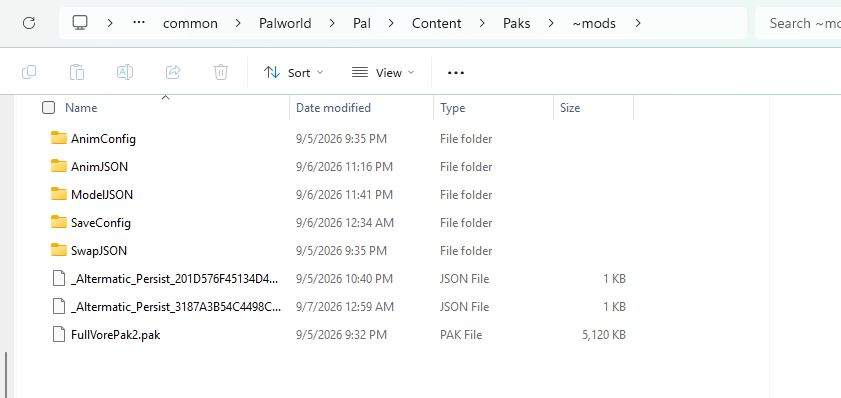Screen dimensions: 841x398
Task: Navigate to Content in the address bar
Action: click(x=437, y=24)
